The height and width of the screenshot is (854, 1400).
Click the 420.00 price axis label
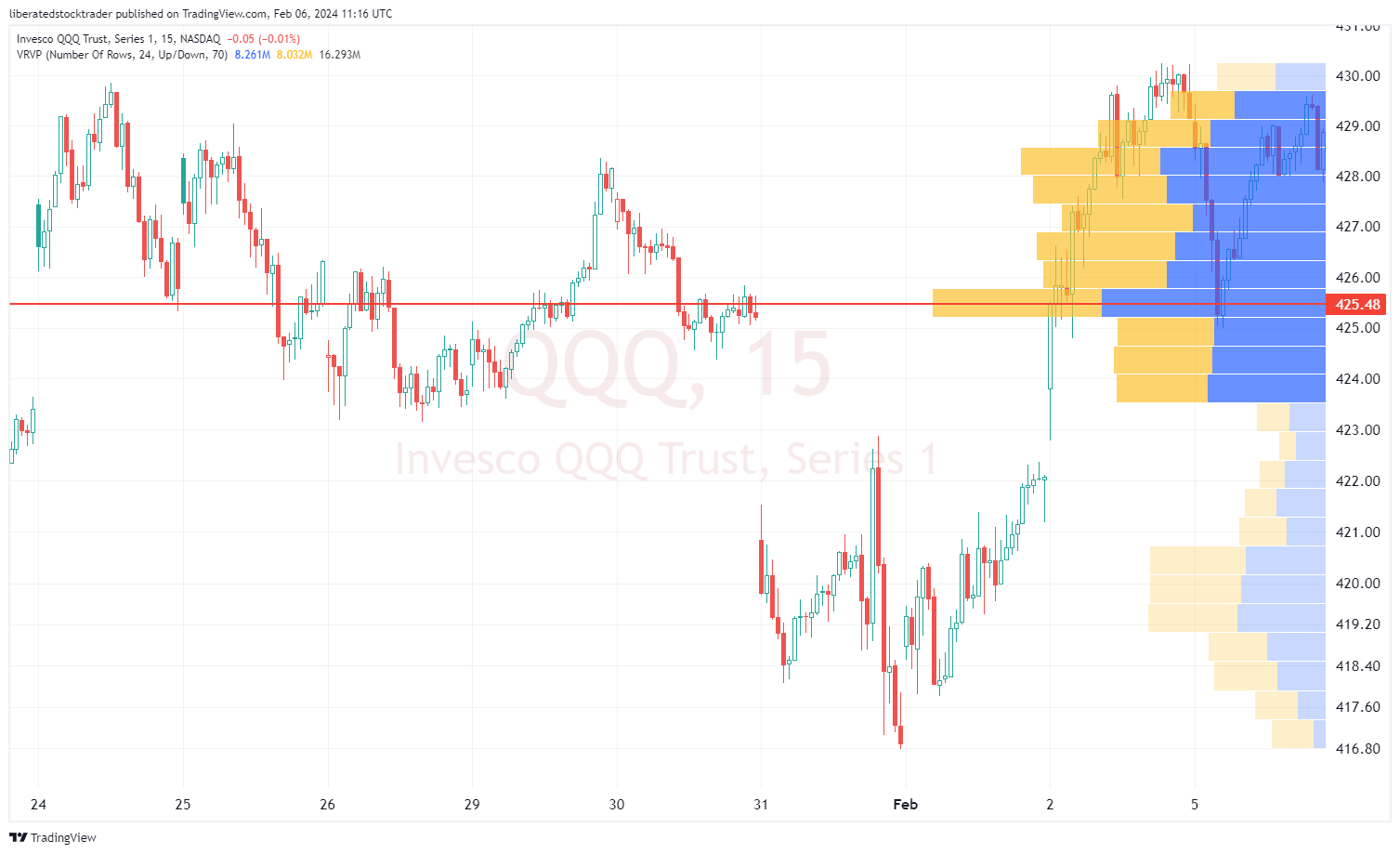coord(1357,583)
